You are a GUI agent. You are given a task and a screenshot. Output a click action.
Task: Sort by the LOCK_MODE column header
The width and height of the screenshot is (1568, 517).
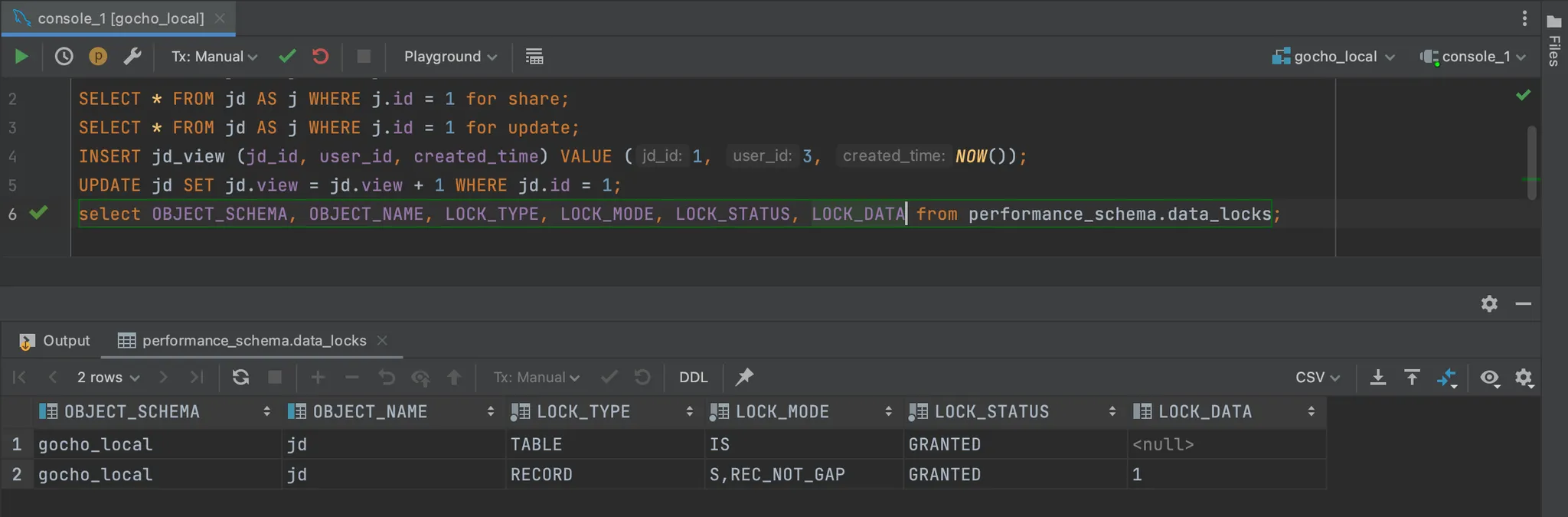pyautogui.click(x=782, y=412)
